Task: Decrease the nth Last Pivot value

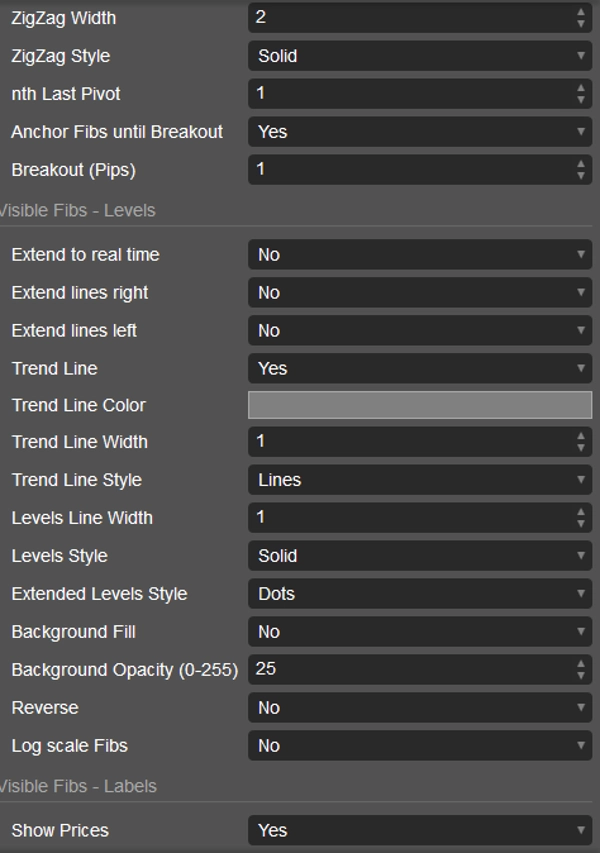Action: pos(581,99)
